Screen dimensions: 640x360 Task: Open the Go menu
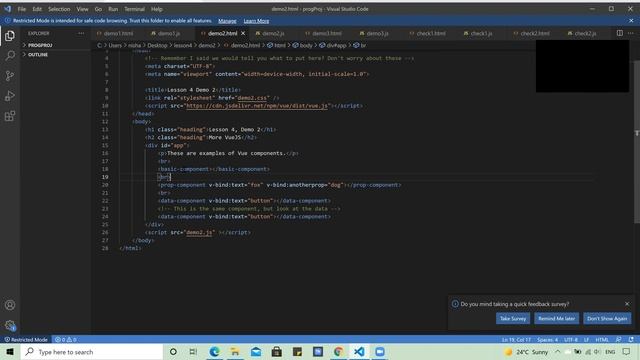(x=98, y=9)
